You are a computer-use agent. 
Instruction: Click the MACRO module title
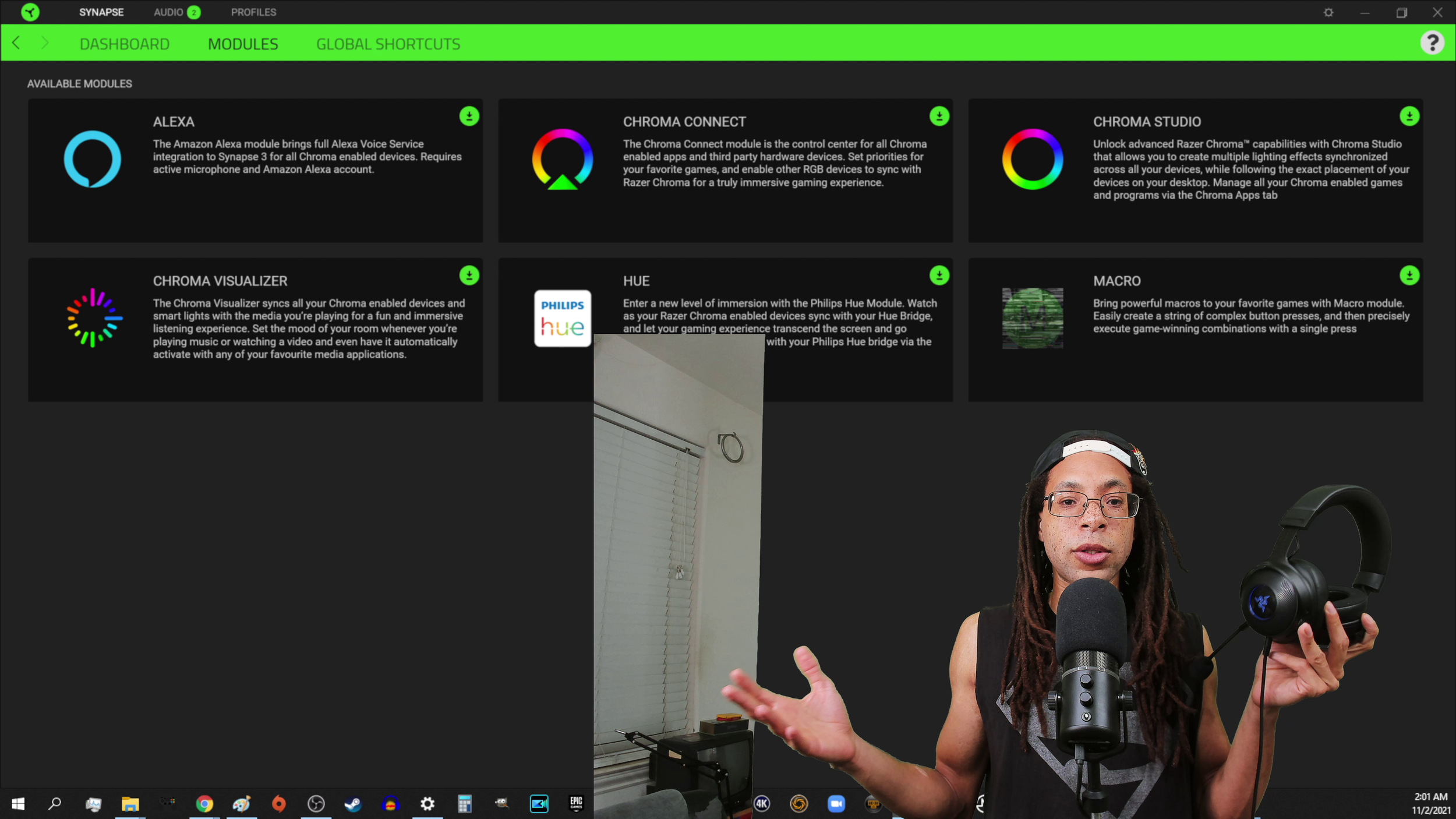[x=1116, y=281]
